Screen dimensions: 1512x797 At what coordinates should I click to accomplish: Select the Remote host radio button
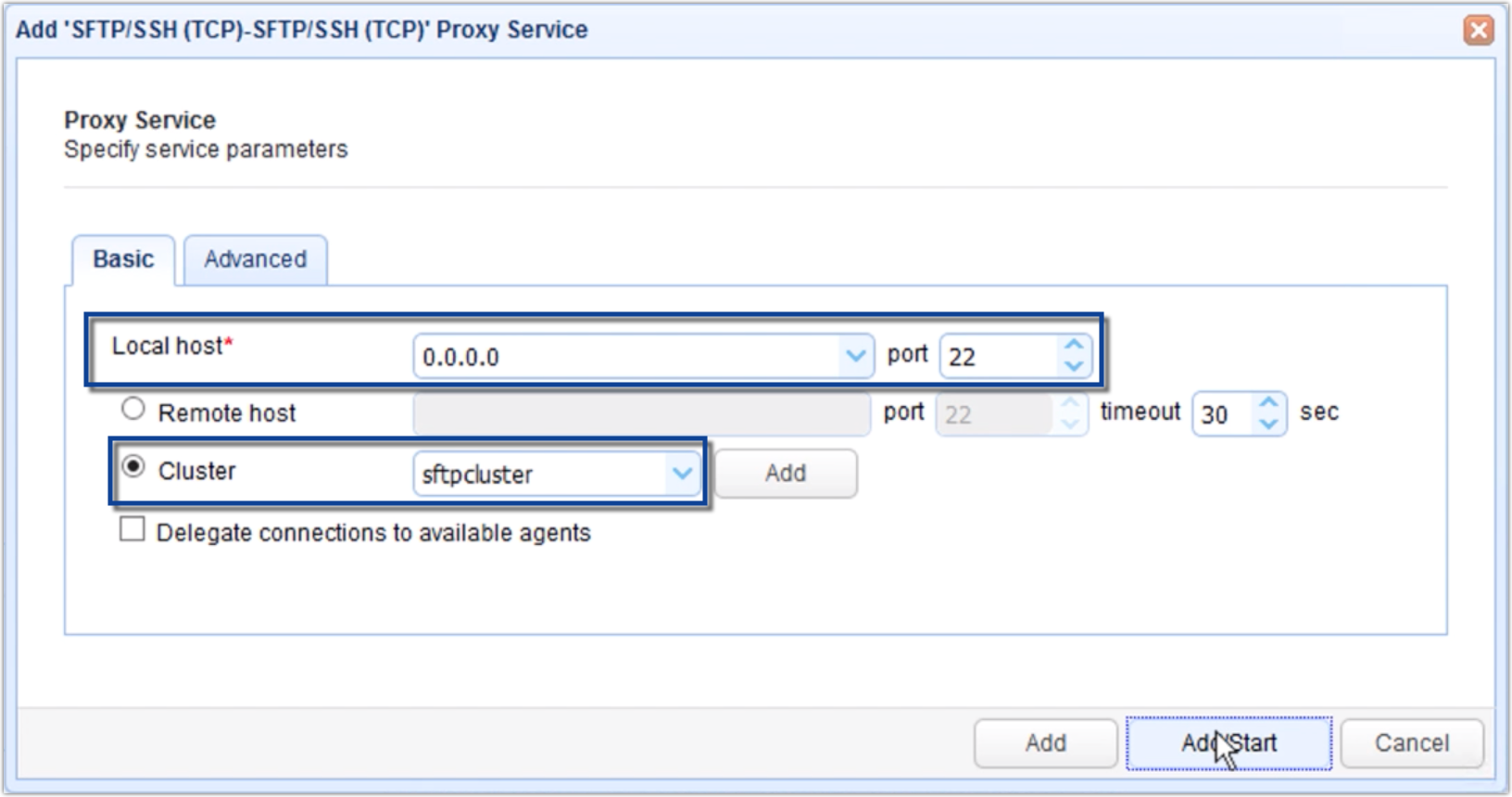132,408
